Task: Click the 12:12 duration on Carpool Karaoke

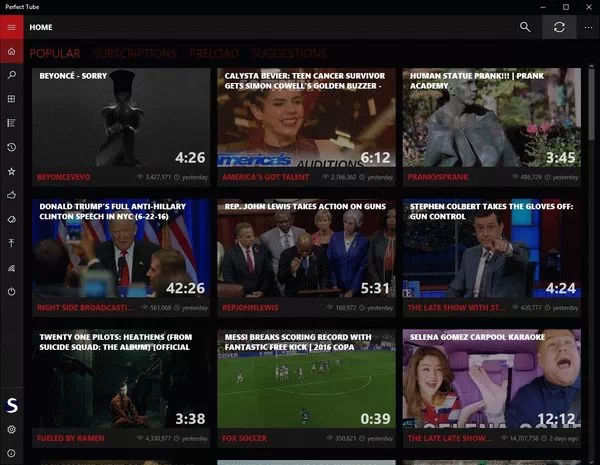Action: coord(556,419)
